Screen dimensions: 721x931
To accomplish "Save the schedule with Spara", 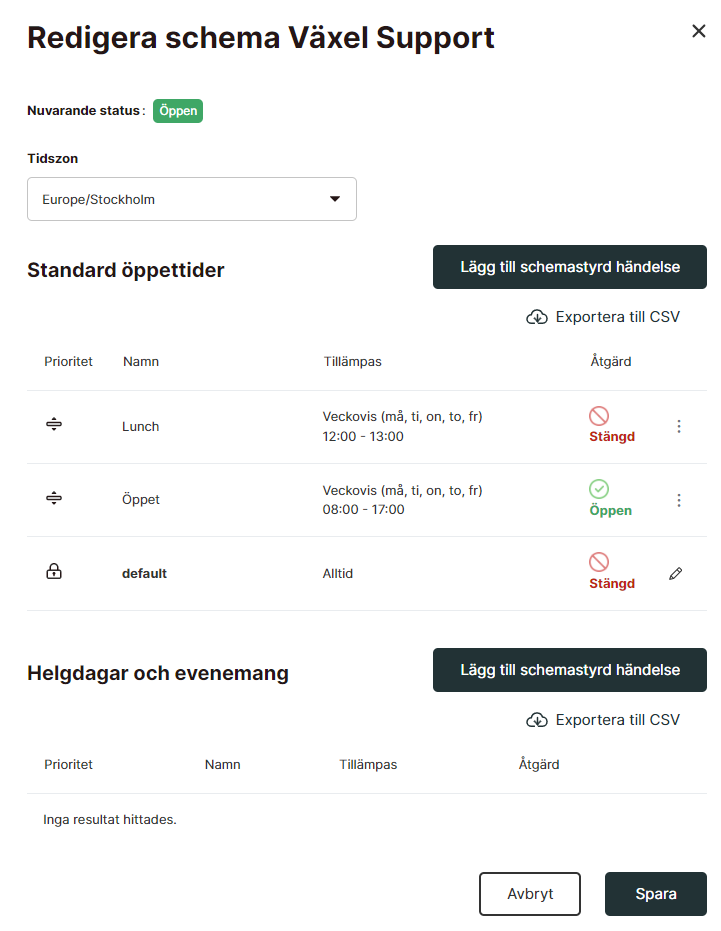I will tap(656, 894).
